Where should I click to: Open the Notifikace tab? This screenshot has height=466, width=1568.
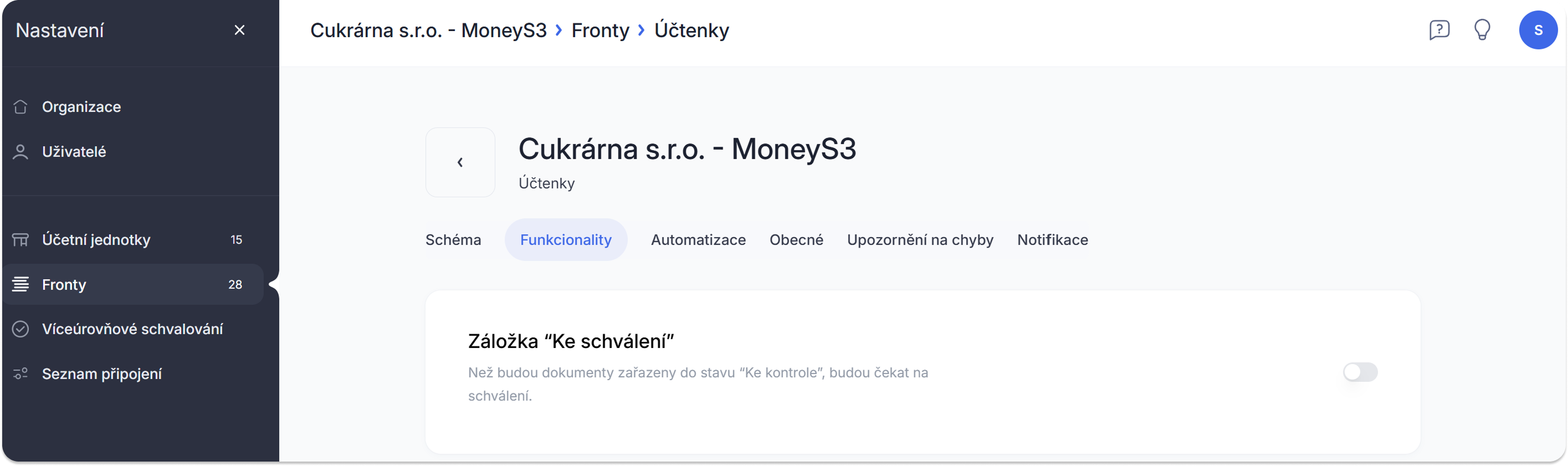(1052, 240)
